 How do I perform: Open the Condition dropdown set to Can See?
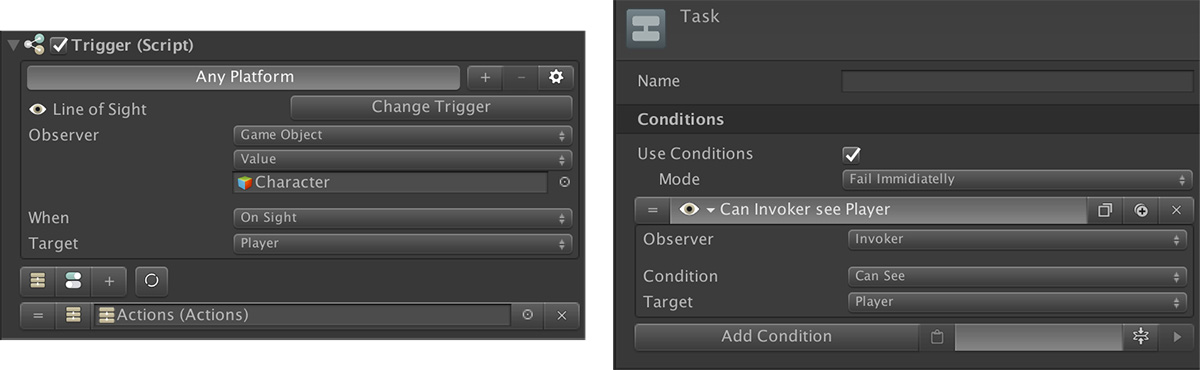point(1018,276)
